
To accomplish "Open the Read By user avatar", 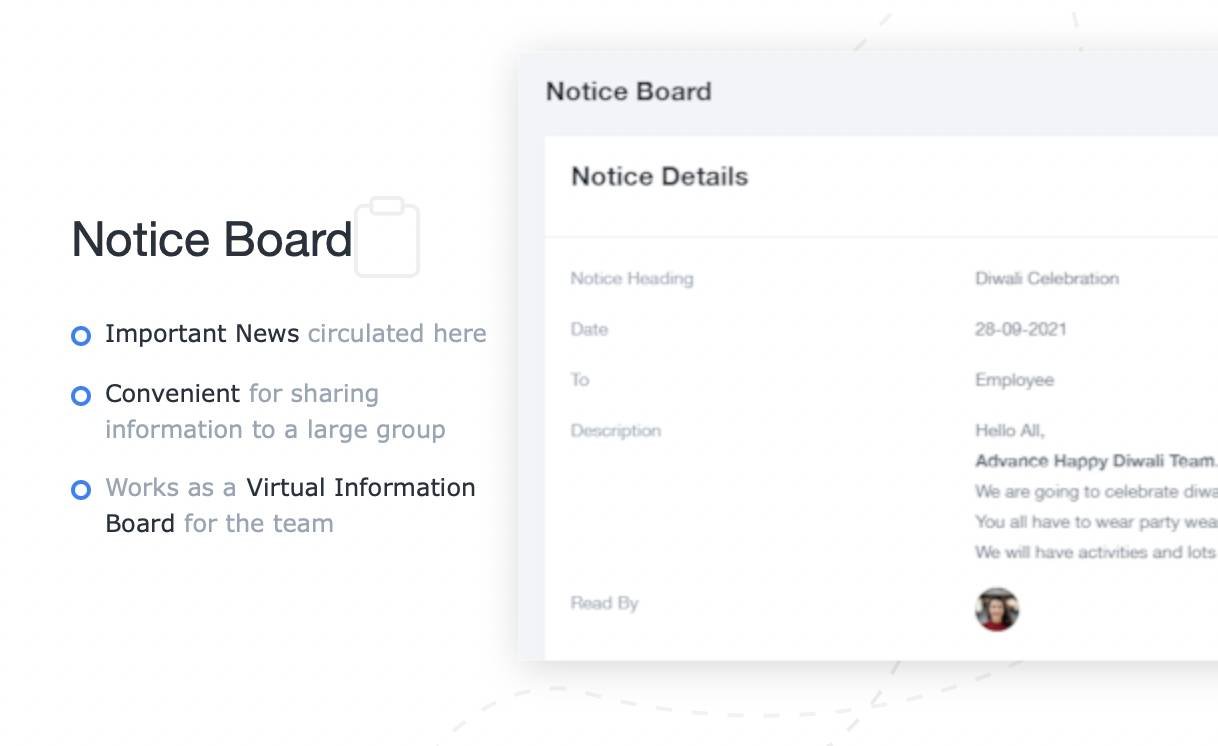I will pos(996,609).
